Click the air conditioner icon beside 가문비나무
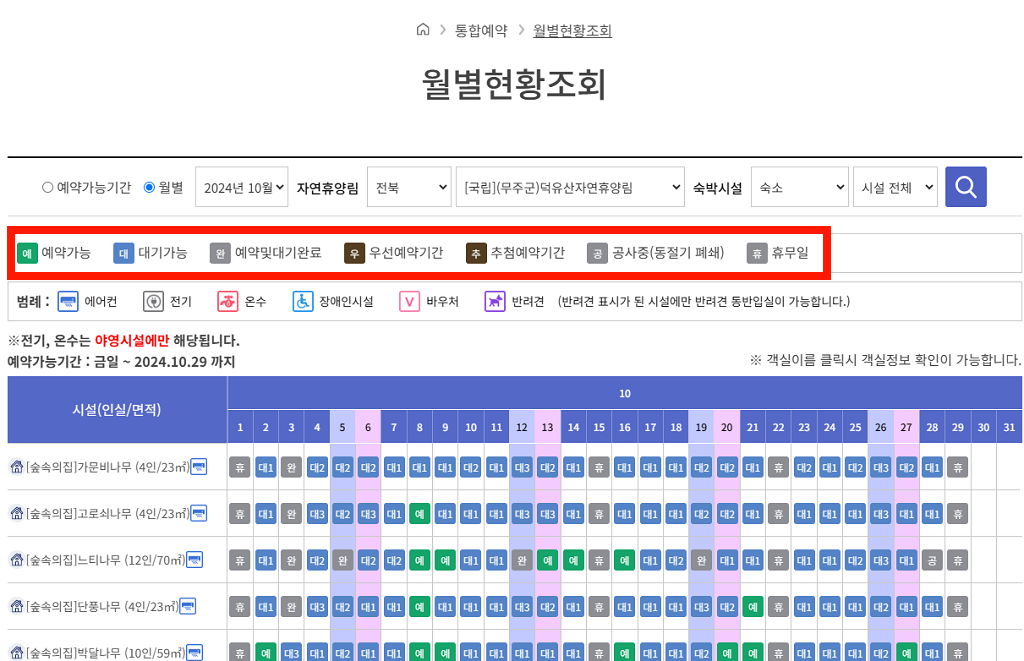 click(197, 468)
